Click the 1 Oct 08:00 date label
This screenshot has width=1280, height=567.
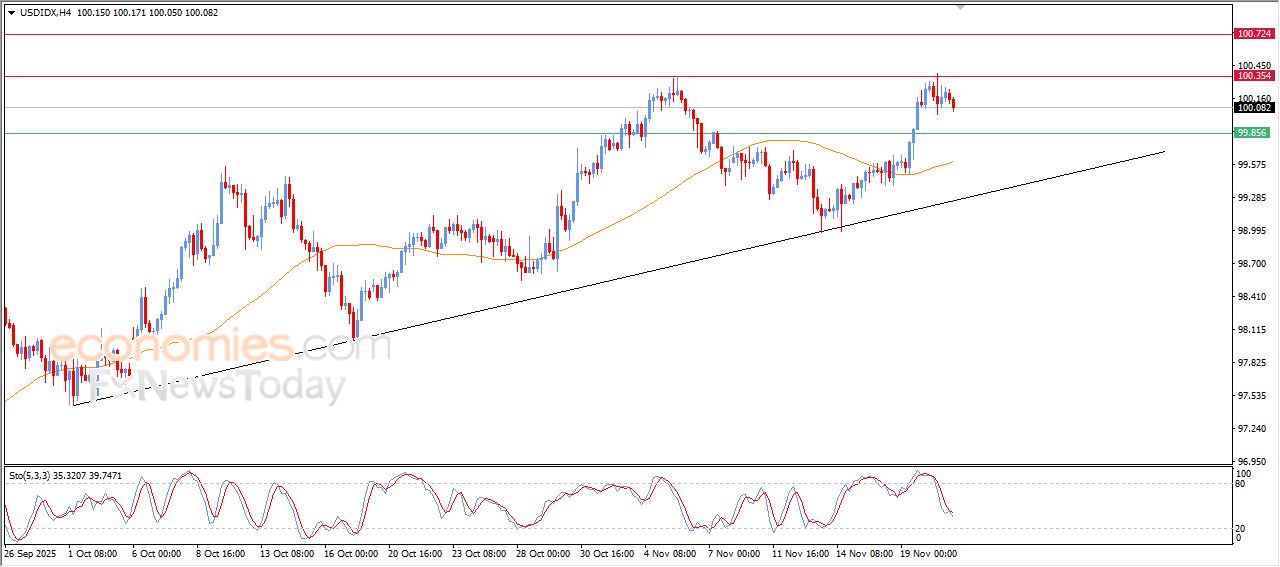[92, 552]
